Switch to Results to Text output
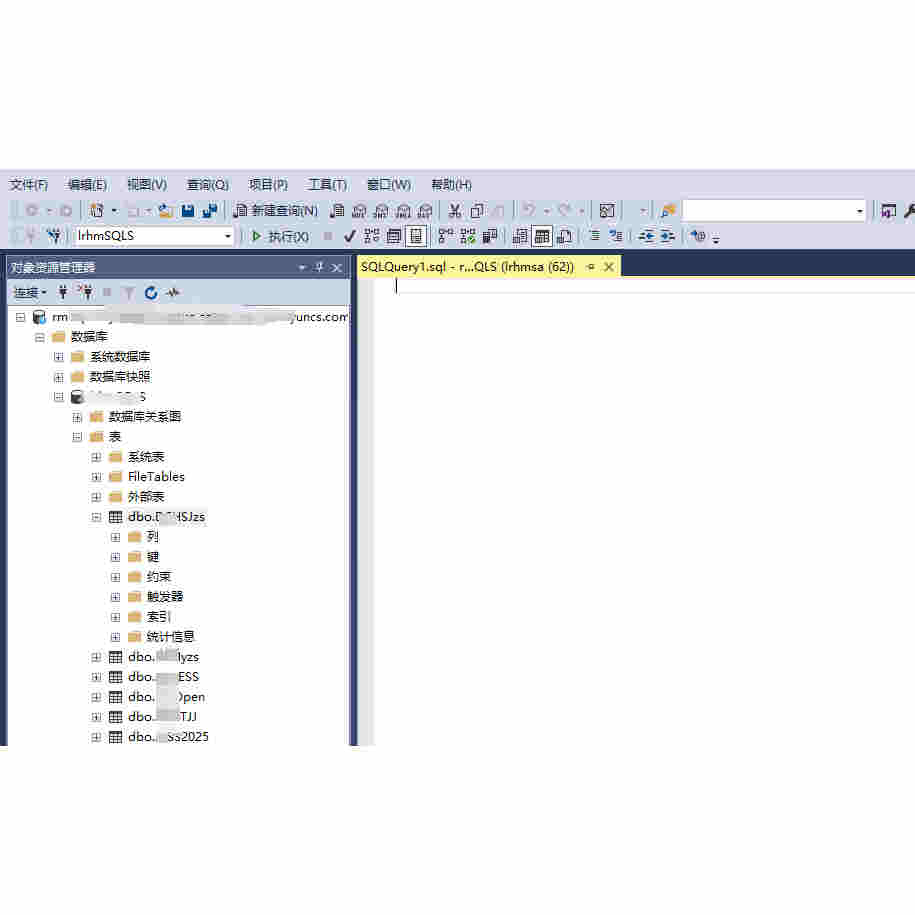This screenshot has width=915, height=915. click(x=520, y=236)
